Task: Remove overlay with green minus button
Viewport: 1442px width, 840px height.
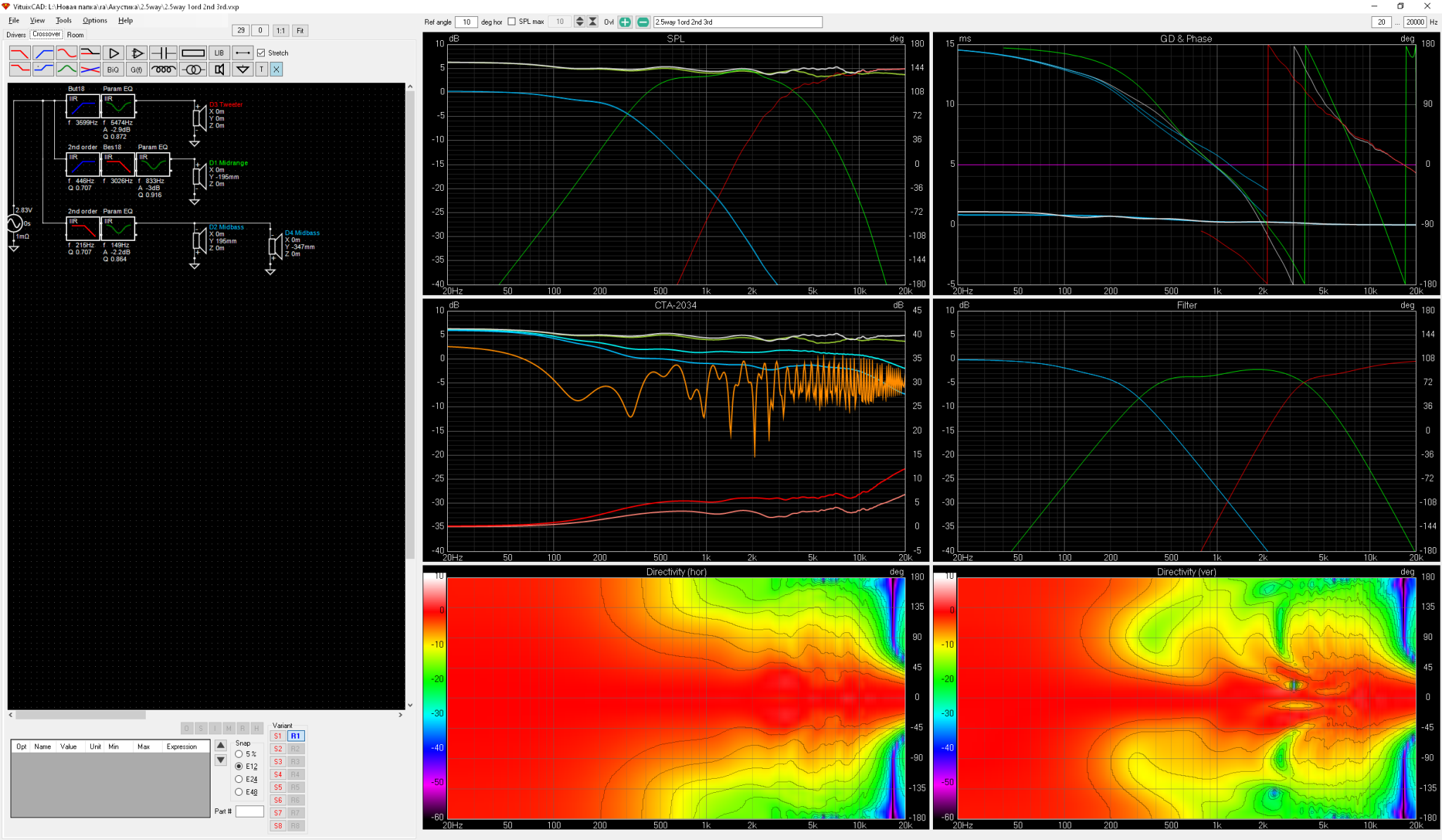Action: tap(643, 22)
